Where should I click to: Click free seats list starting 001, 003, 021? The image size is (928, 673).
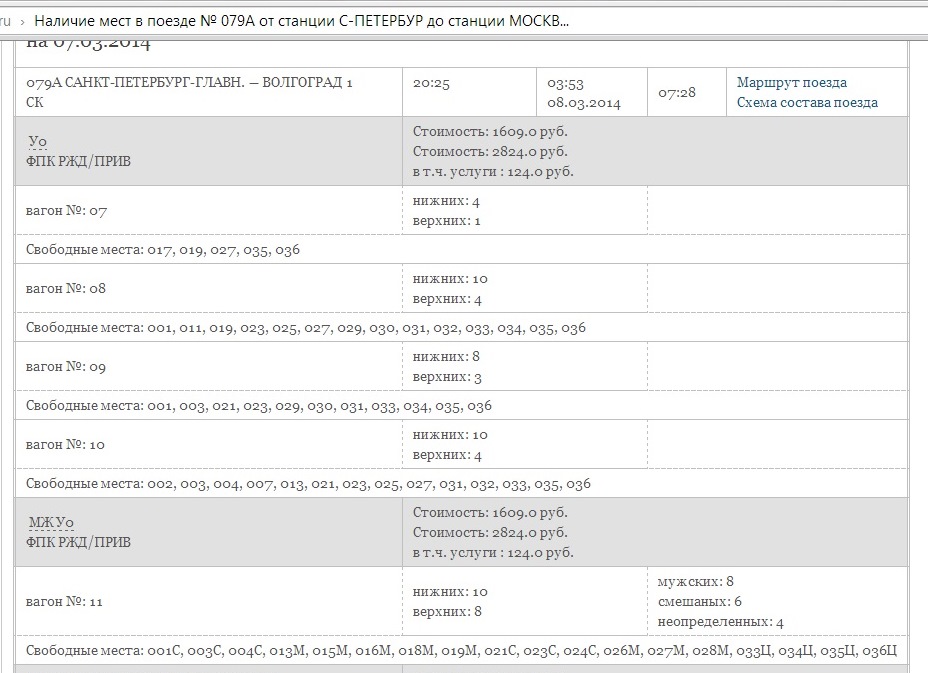259,406
